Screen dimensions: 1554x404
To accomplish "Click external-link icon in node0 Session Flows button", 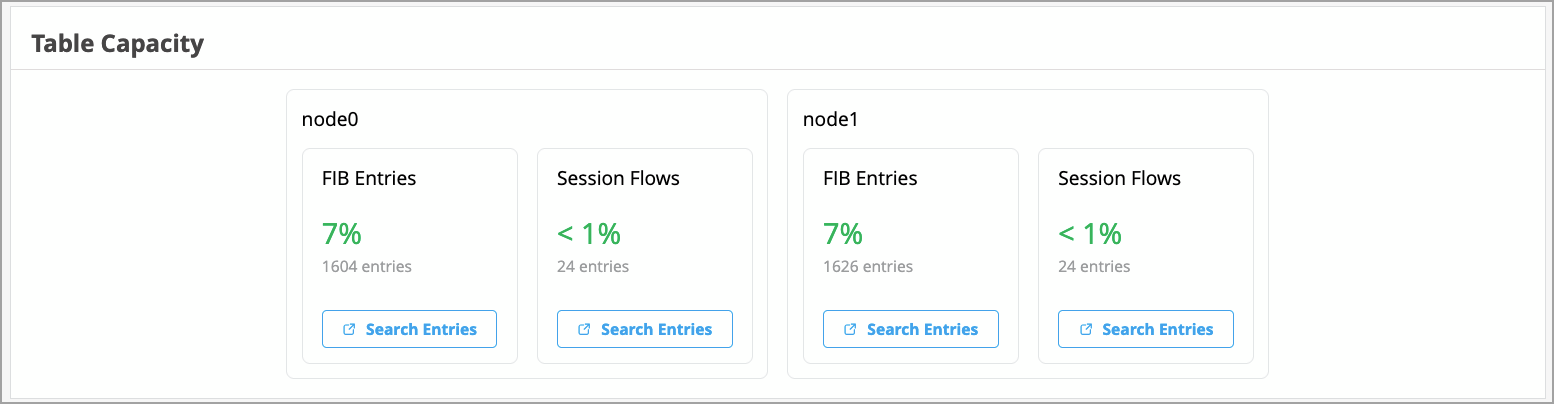I will tap(584, 329).
